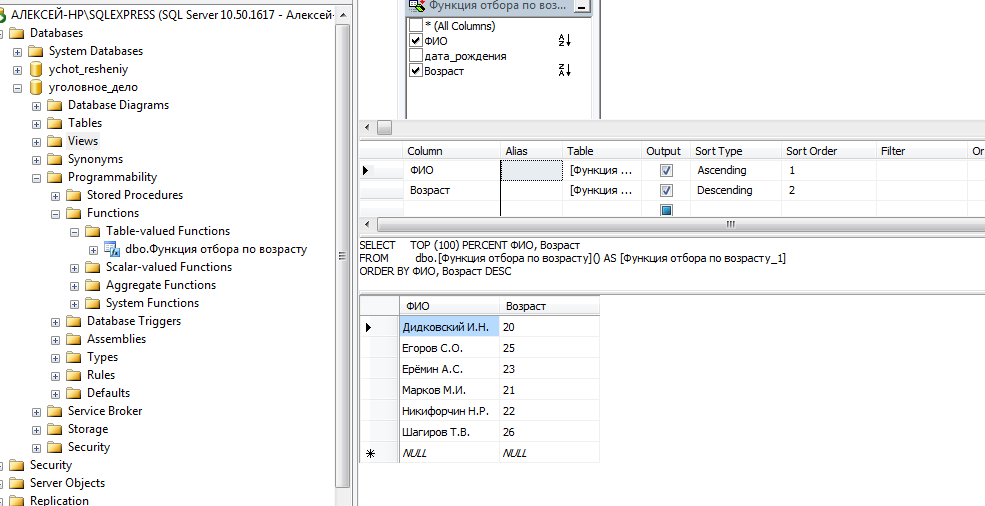Select the уголовное_дело Security folder item
The width and height of the screenshot is (985, 506).
point(89,447)
